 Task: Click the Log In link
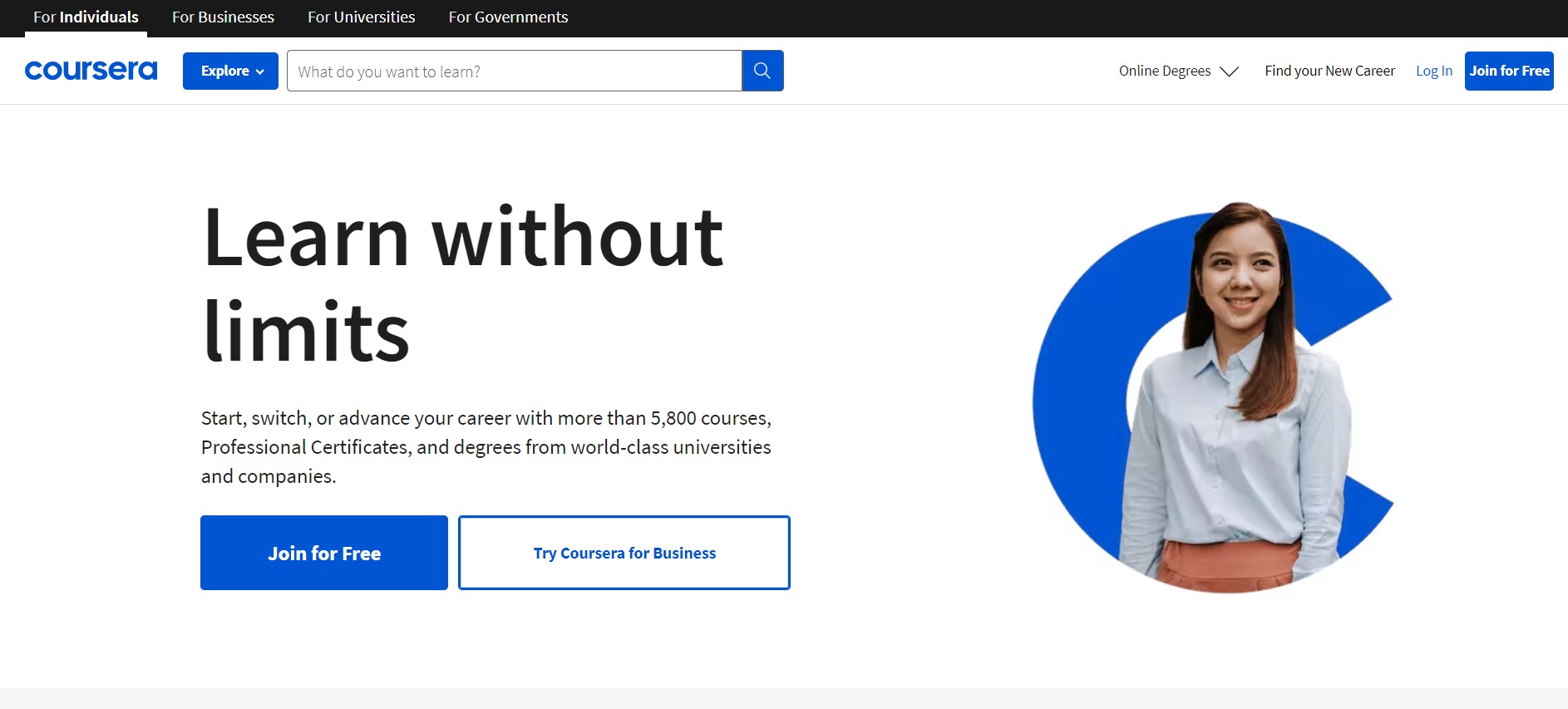click(x=1434, y=71)
